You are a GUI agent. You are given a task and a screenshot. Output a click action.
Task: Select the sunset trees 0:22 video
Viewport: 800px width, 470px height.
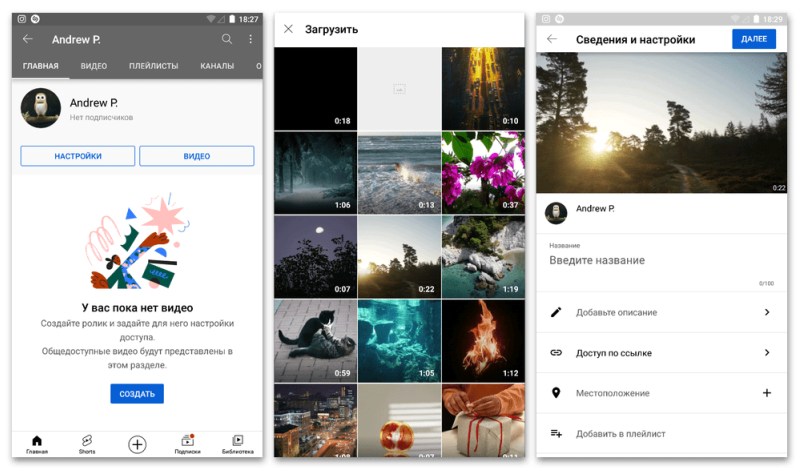399,257
